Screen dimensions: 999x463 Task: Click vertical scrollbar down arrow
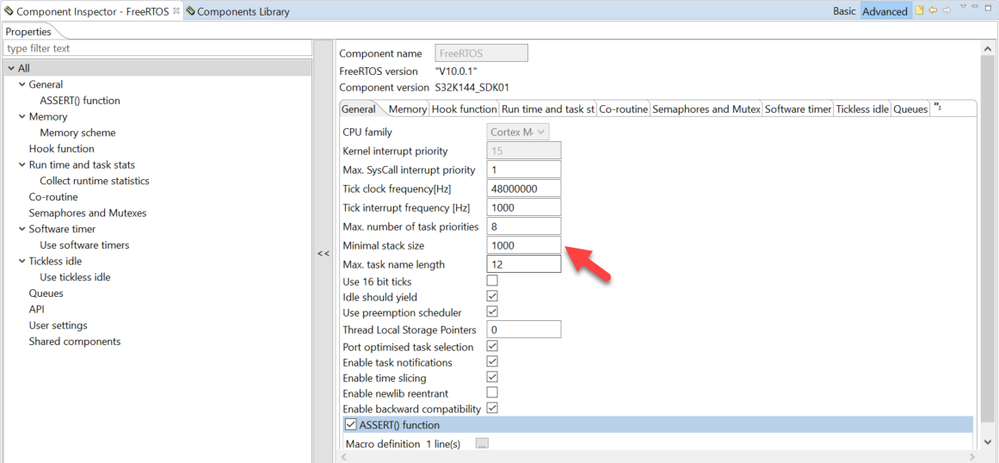coord(987,441)
